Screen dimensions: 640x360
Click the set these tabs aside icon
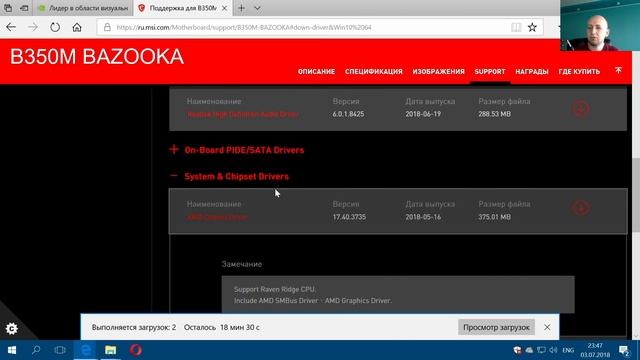(x=24, y=8)
